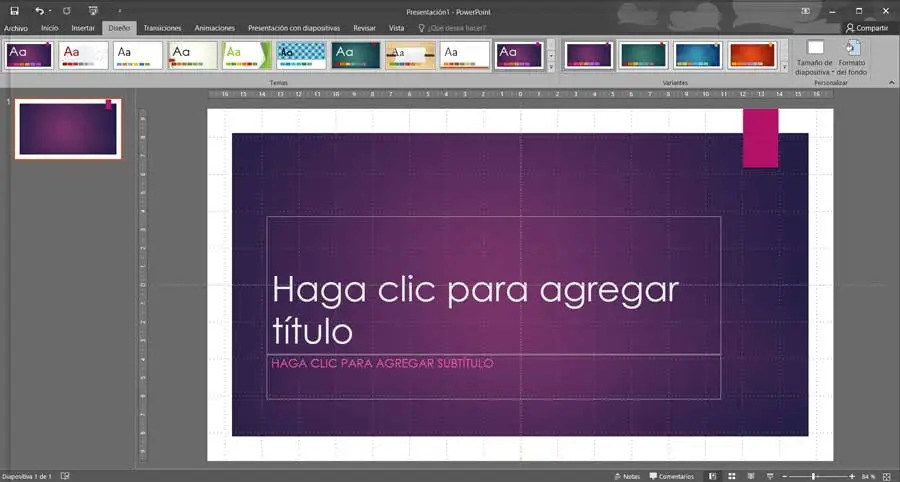Click Formato del fondo button

852,58
